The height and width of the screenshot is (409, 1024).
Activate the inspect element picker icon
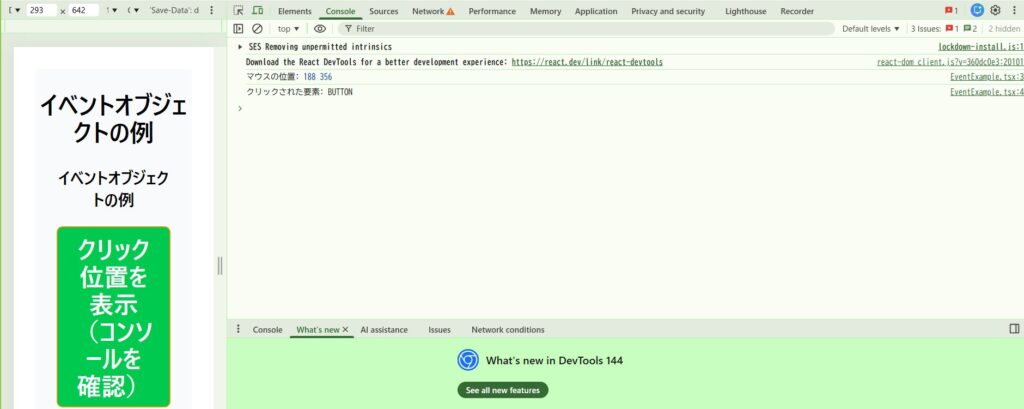(x=238, y=10)
